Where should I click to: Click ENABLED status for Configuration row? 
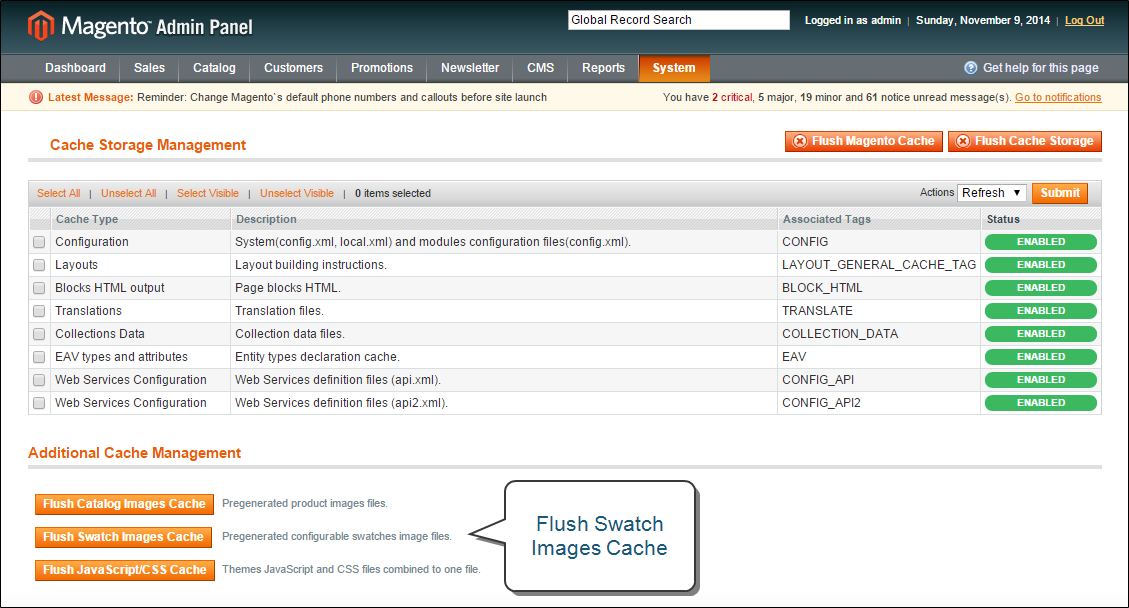(1040, 242)
